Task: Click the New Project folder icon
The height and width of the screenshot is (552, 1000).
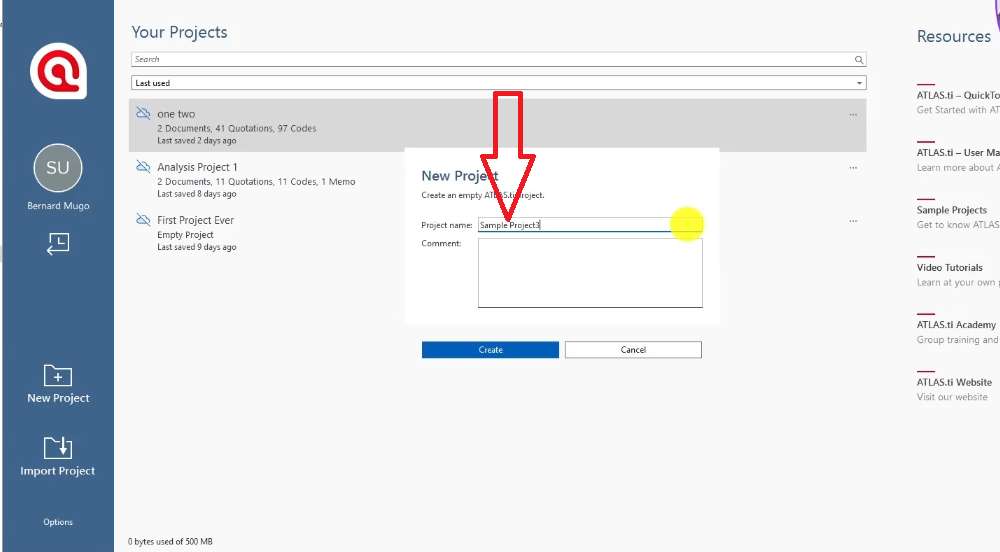Action: pos(58,376)
